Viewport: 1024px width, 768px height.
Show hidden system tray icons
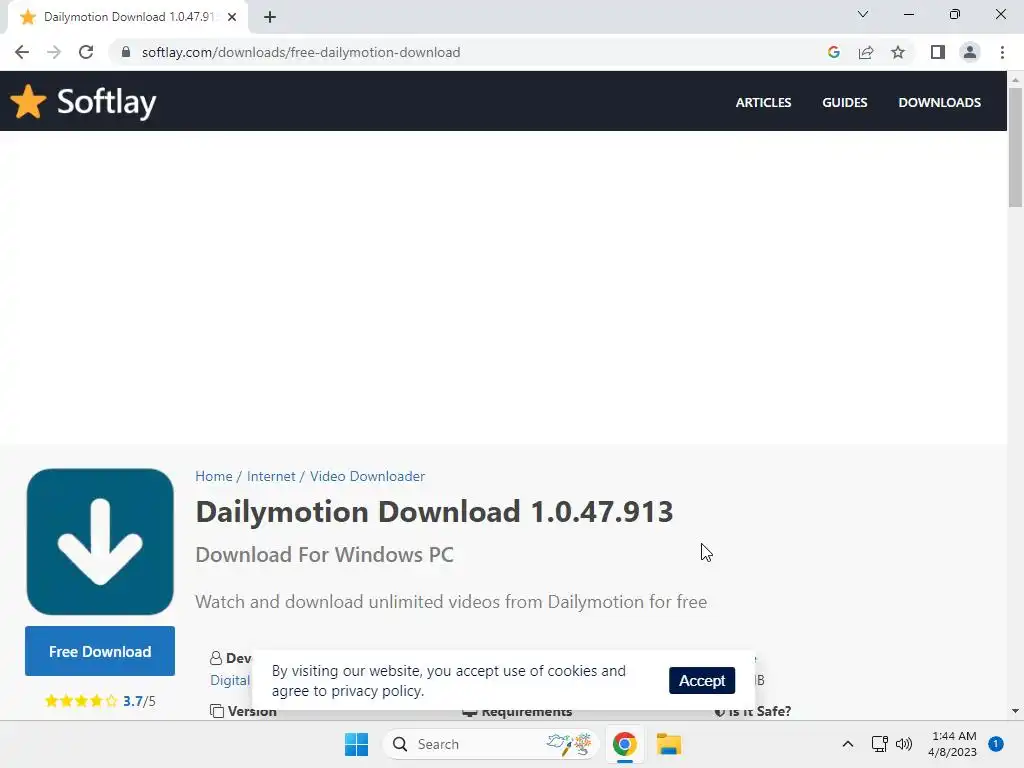(848, 744)
